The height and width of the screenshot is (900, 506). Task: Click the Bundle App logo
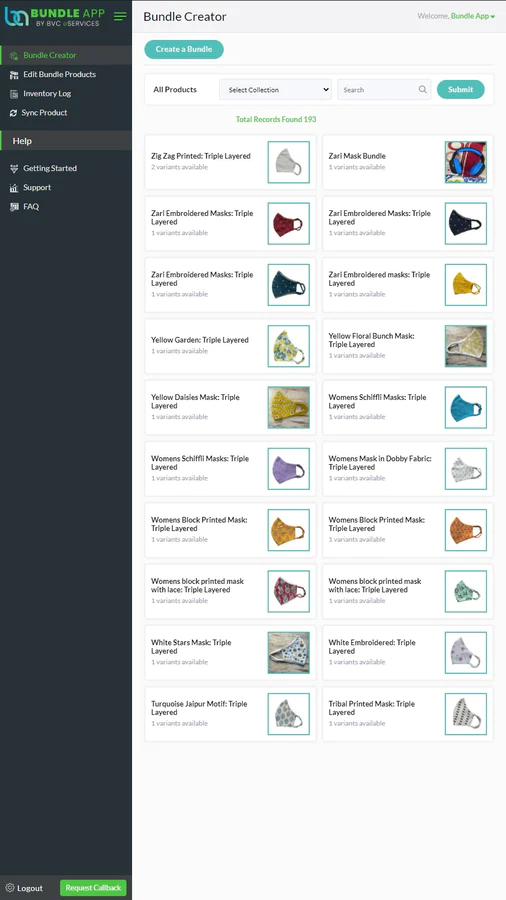[52, 17]
